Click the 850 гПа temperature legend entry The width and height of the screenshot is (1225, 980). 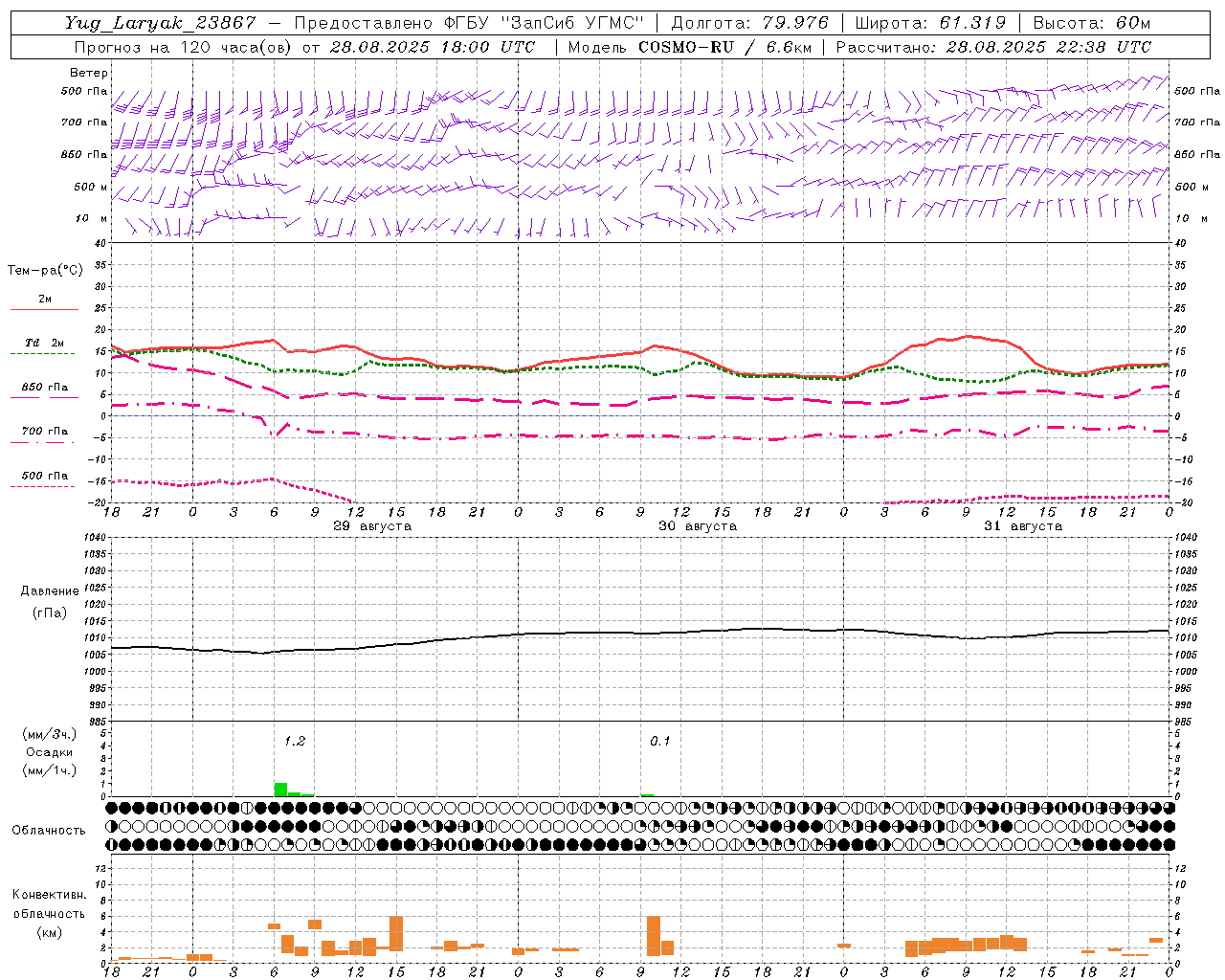pyautogui.click(x=44, y=388)
